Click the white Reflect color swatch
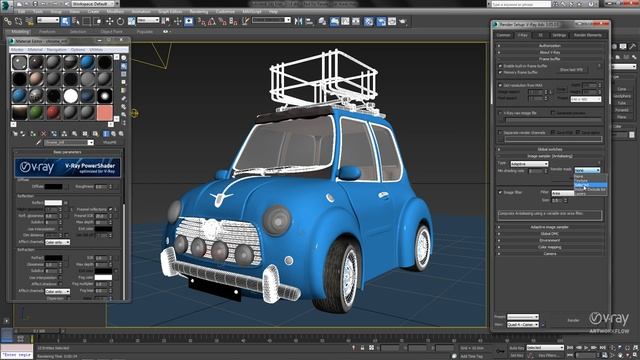 pyautogui.click(x=53, y=202)
